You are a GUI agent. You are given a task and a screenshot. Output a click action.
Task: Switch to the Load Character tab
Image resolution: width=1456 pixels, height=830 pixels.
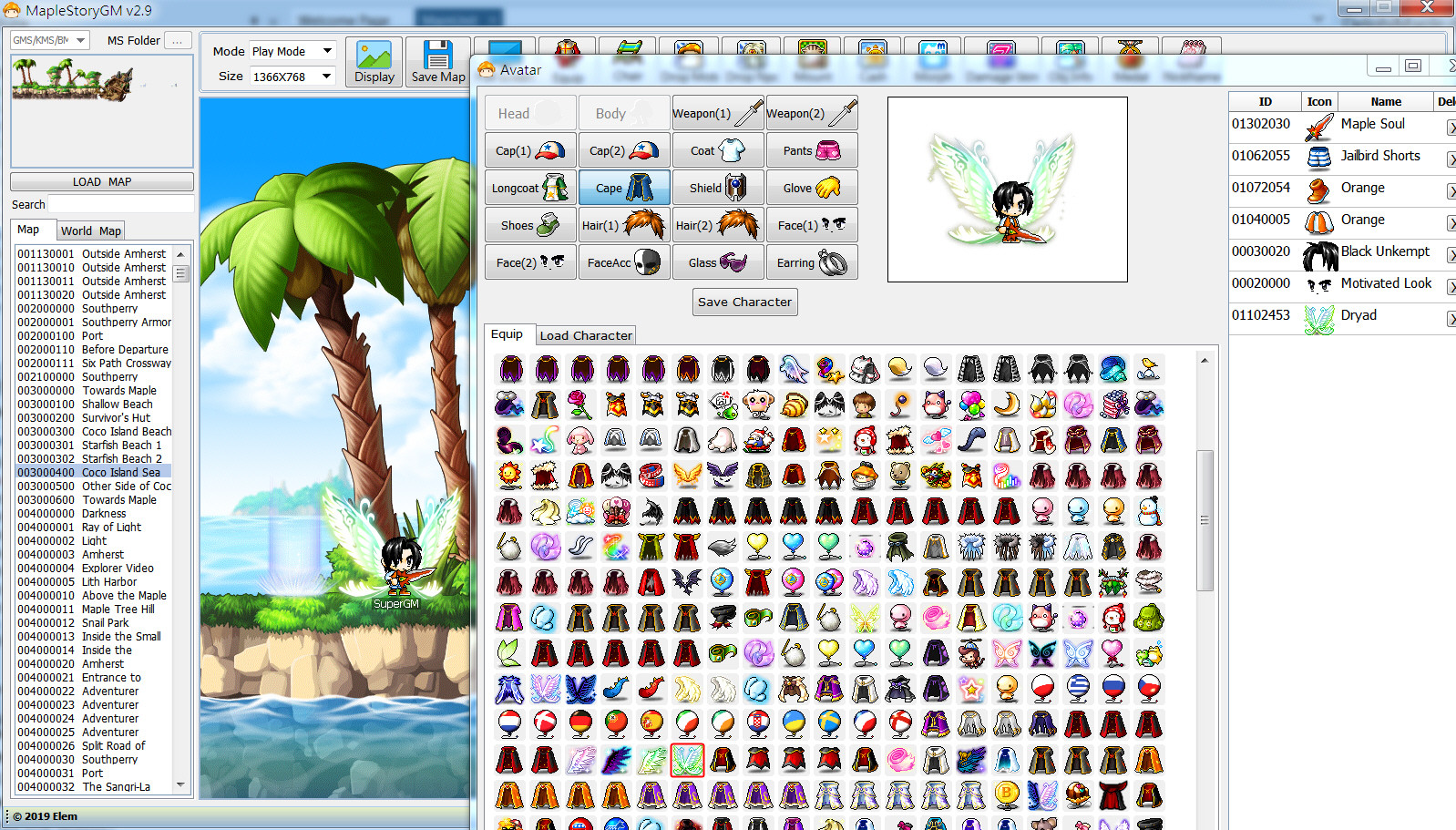tap(586, 335)
